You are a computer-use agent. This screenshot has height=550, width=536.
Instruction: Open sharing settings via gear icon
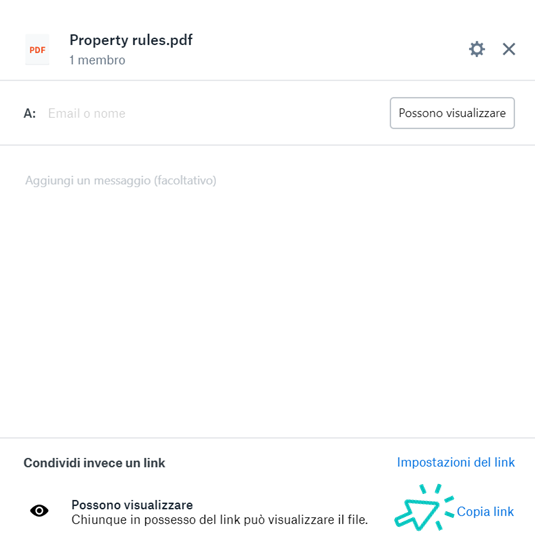477,49
